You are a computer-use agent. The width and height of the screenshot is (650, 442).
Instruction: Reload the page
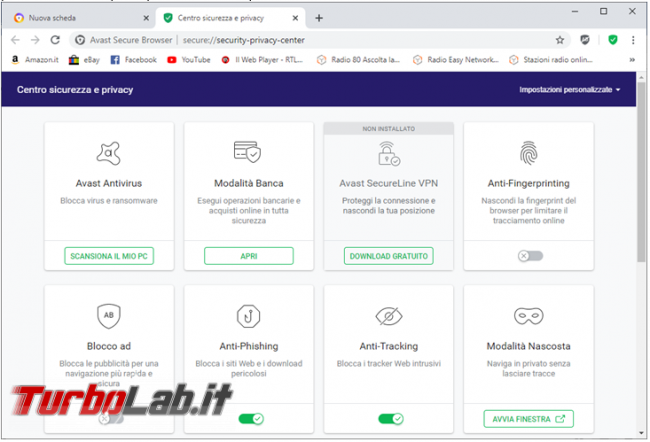[x=55, y=40]
